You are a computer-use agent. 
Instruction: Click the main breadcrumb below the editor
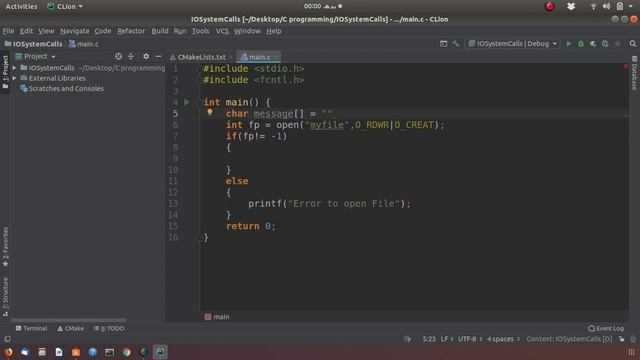click(217, 317)
